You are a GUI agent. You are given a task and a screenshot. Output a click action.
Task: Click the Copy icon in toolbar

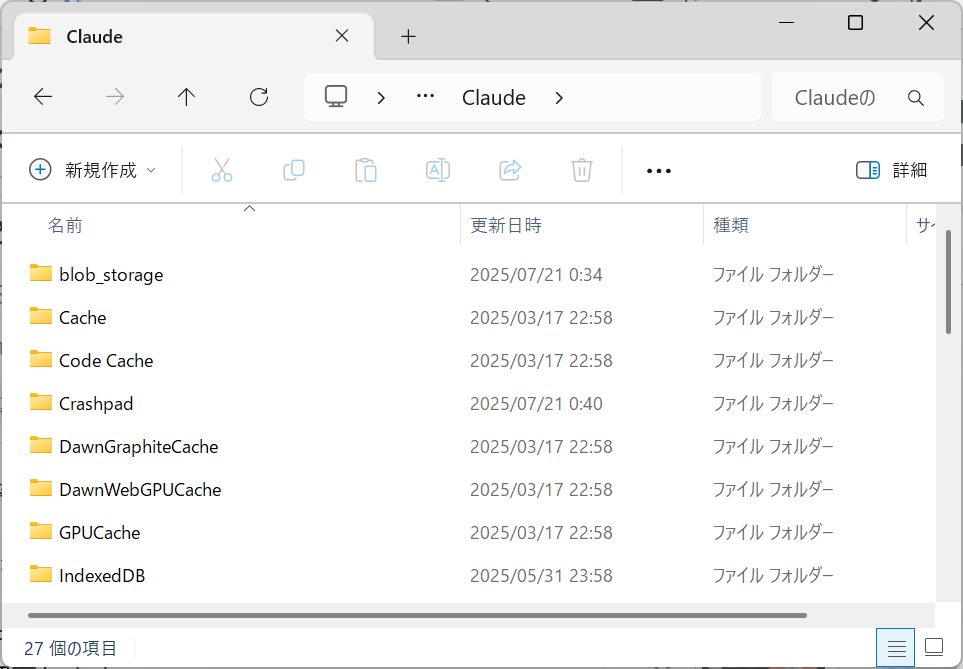point(294,170)
